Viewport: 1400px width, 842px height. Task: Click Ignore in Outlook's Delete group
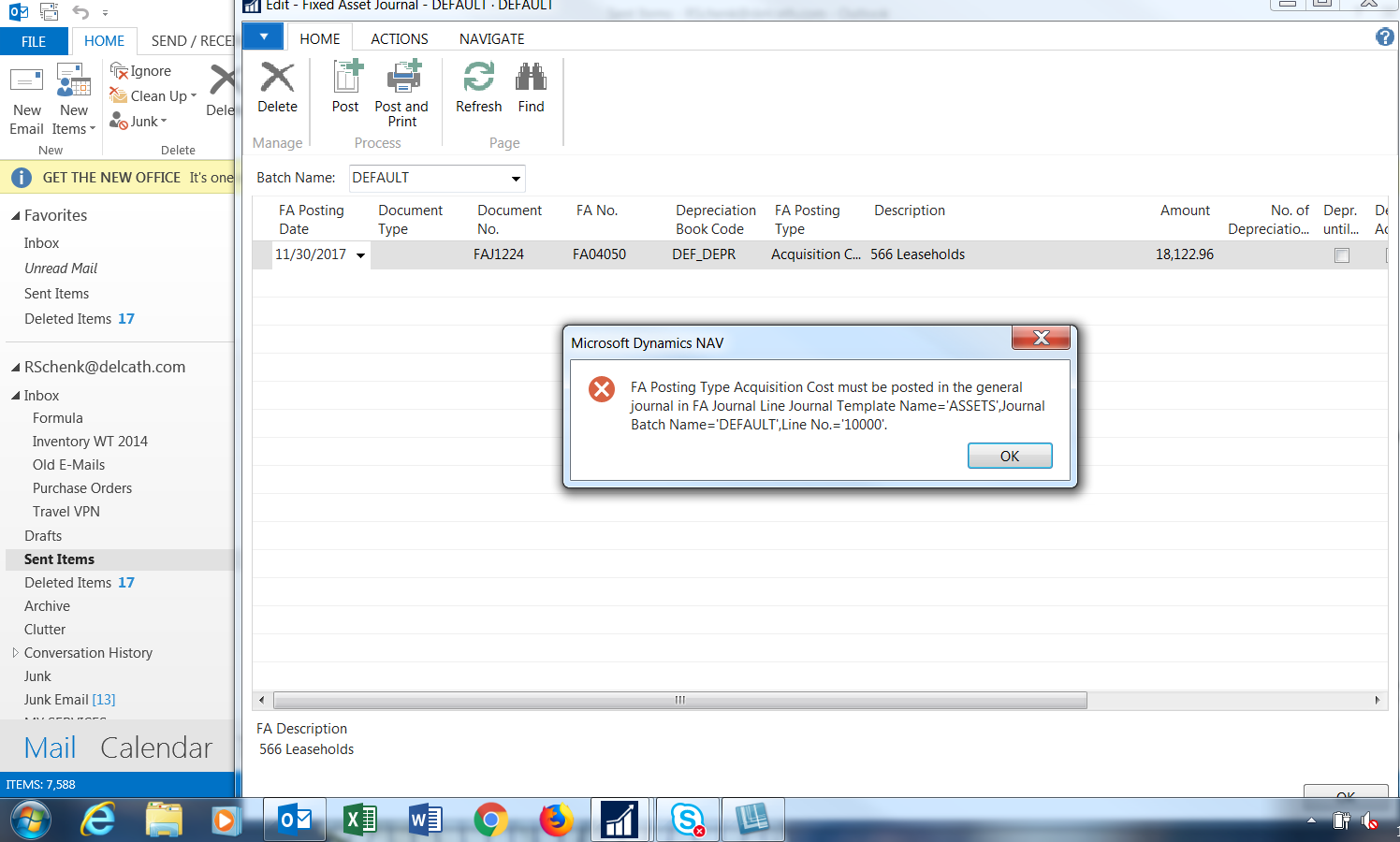click(141, 71)
